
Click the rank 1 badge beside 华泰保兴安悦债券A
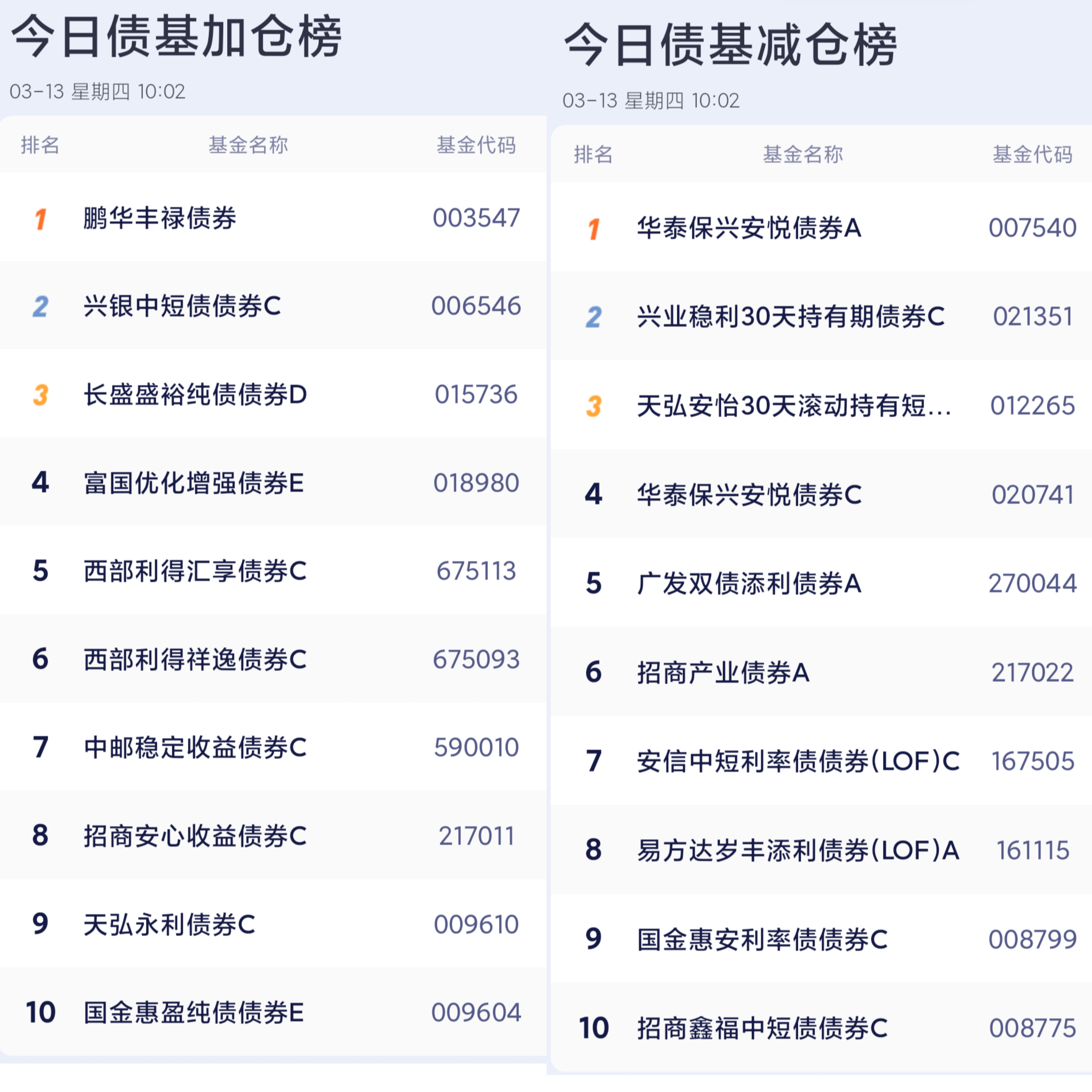pos(593,229)
